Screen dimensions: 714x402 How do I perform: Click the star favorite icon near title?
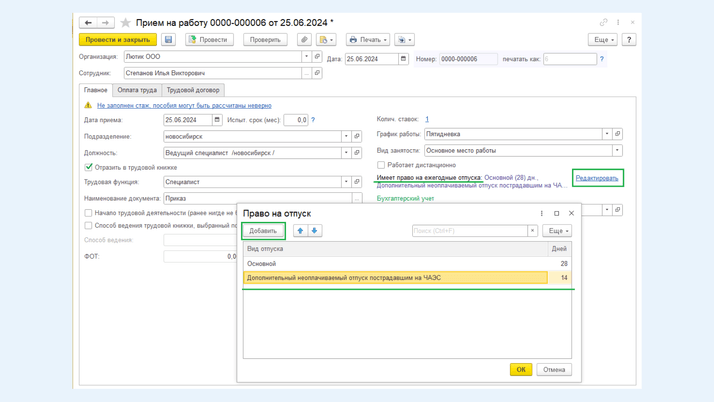(x=125, y=22)
